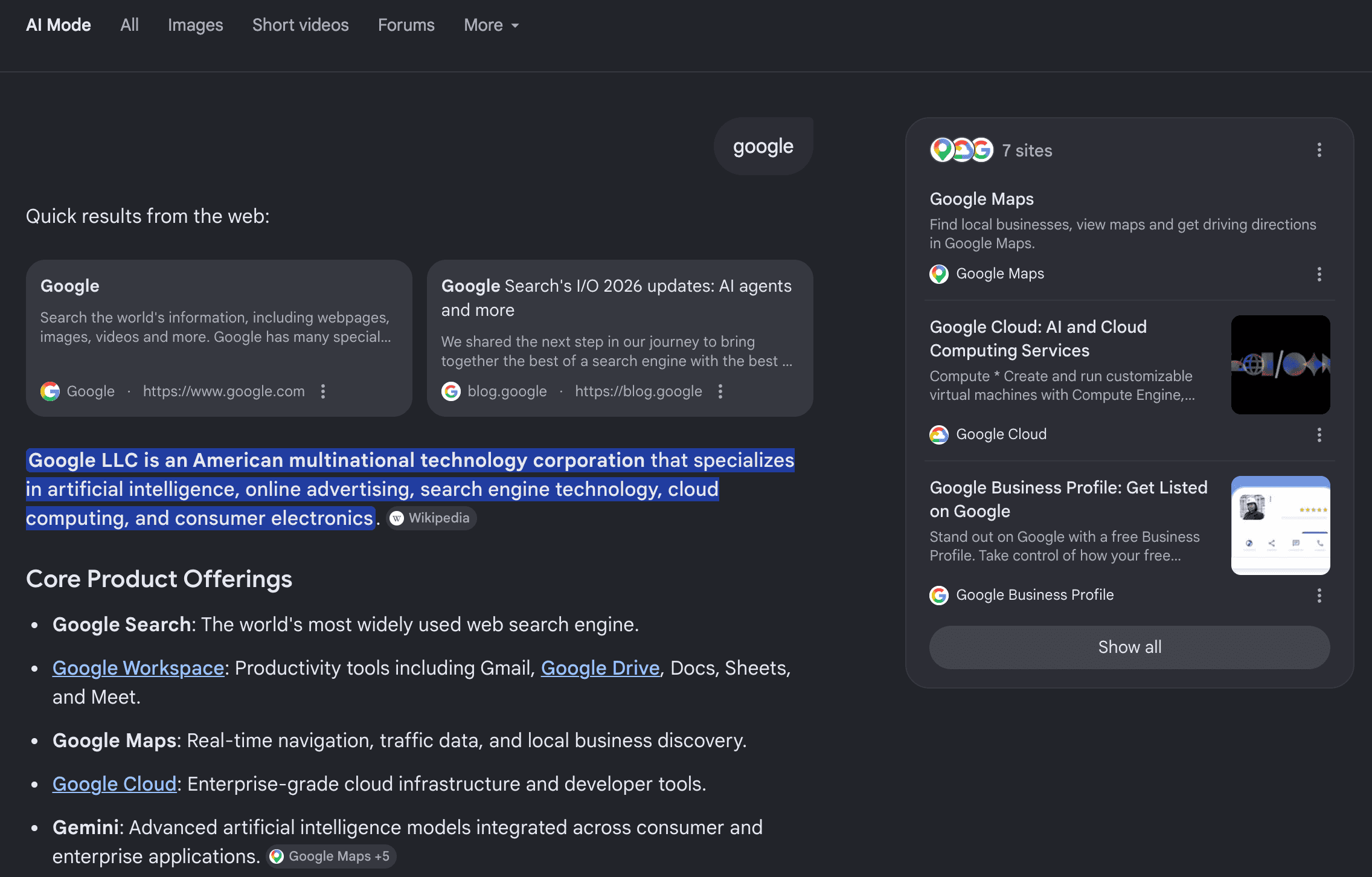The width and height of the screenshot is (1372, 877).
Task: Open Google Cloud: AI and Cloud Computing Services
Action: (1038, 338)
